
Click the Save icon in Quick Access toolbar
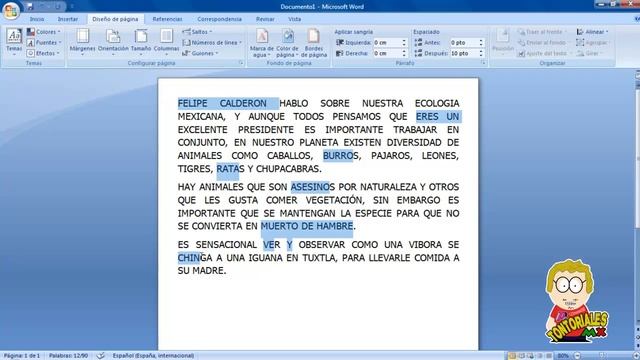[29, 6]
